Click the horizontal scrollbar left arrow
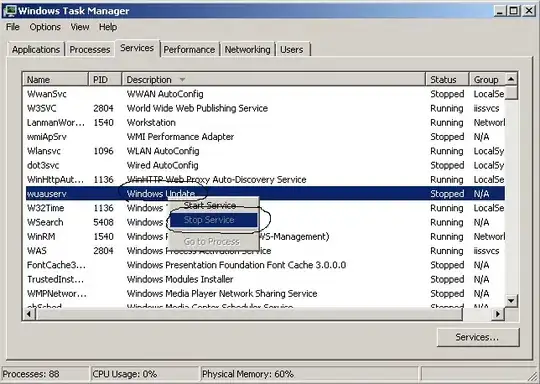Screen dimensions: 540x384 pyautogui.click(x=29, y=314)
